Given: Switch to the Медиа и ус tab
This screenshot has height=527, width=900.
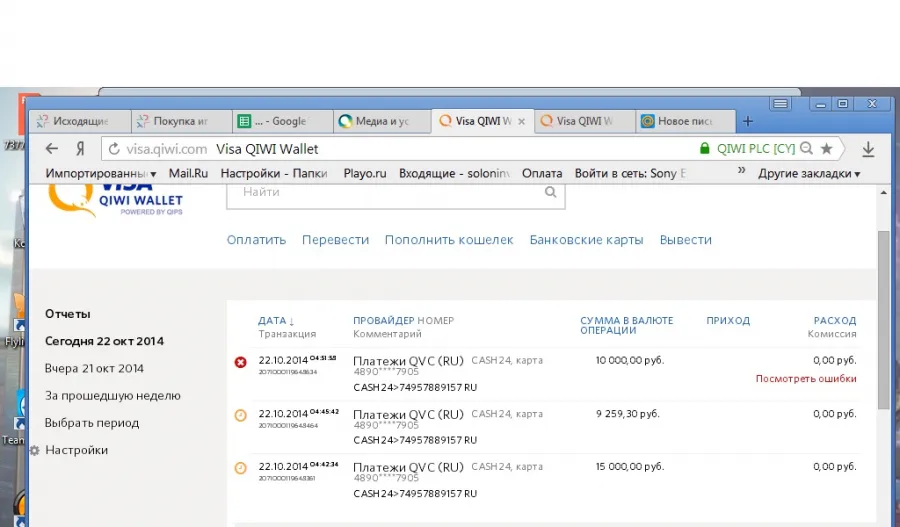Looking at the screenshot, I should 382,121.
